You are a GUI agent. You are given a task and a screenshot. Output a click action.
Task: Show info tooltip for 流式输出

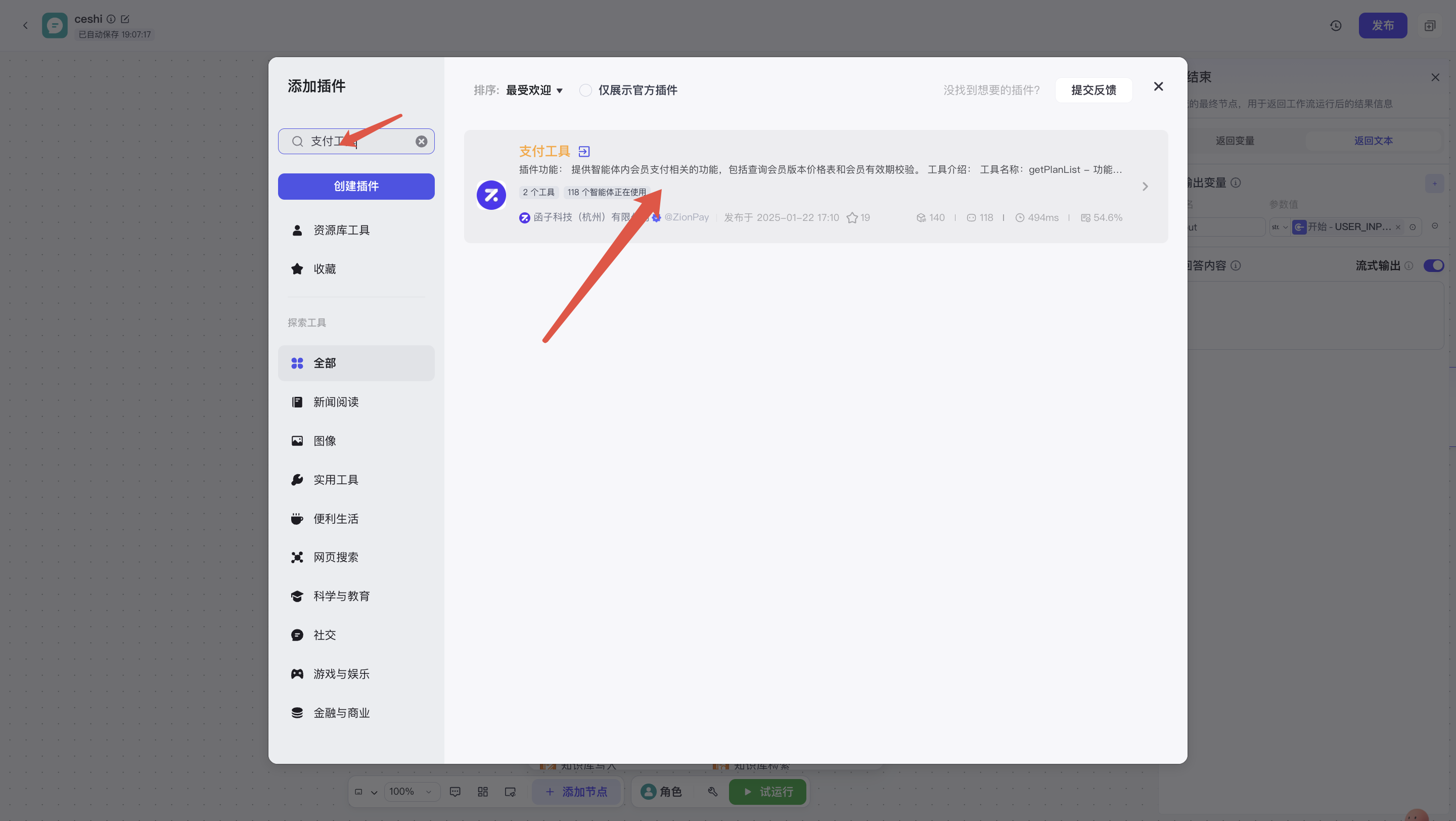pyautogui.click(x=1408, y=265)
